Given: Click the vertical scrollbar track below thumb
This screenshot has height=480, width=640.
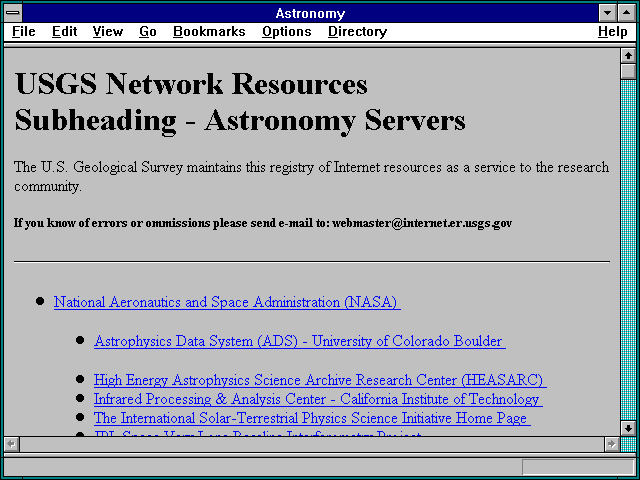Looking at the screenshot, I should 628,250.
